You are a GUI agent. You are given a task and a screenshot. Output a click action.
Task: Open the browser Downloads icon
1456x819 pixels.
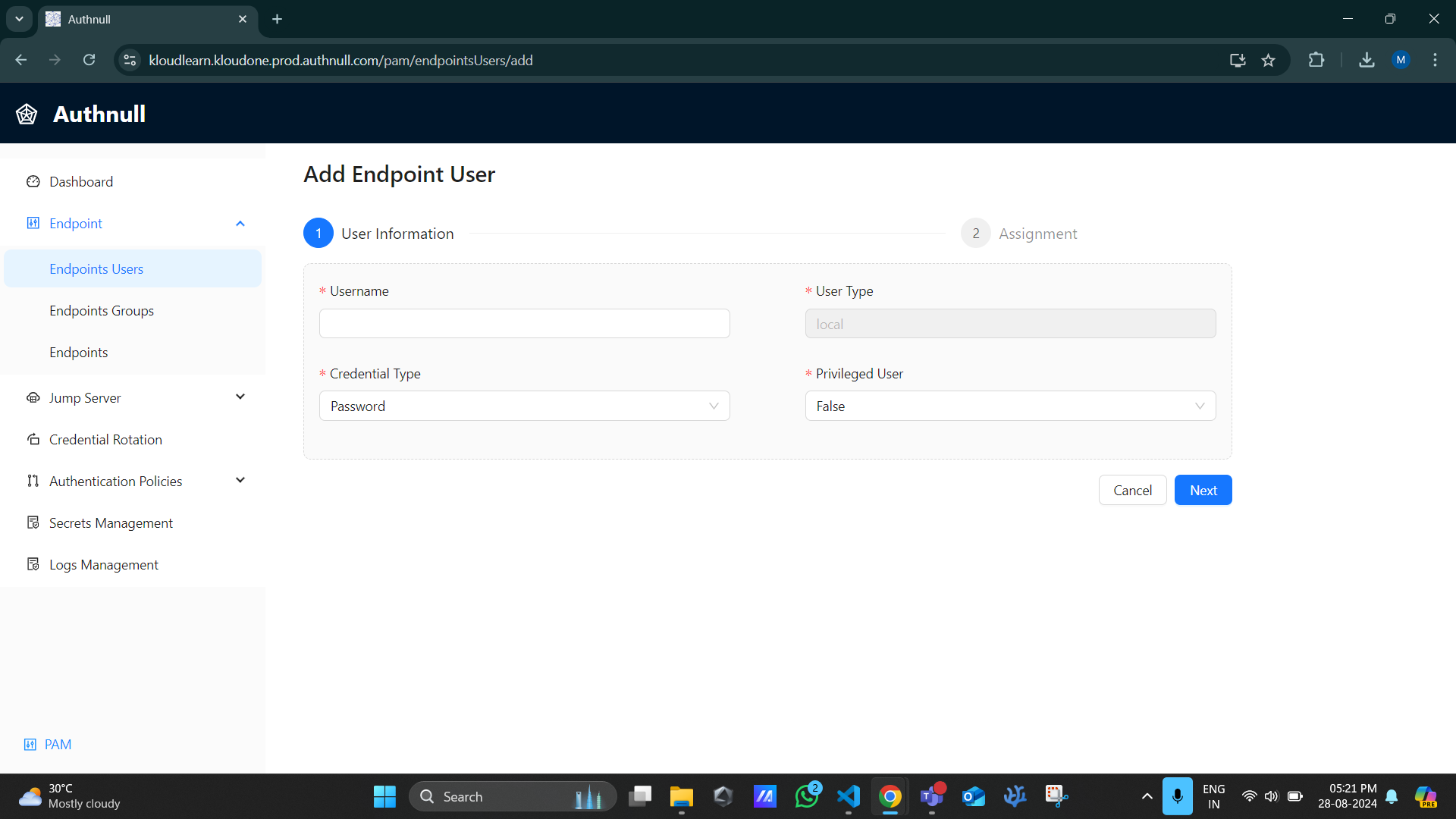1367,60
